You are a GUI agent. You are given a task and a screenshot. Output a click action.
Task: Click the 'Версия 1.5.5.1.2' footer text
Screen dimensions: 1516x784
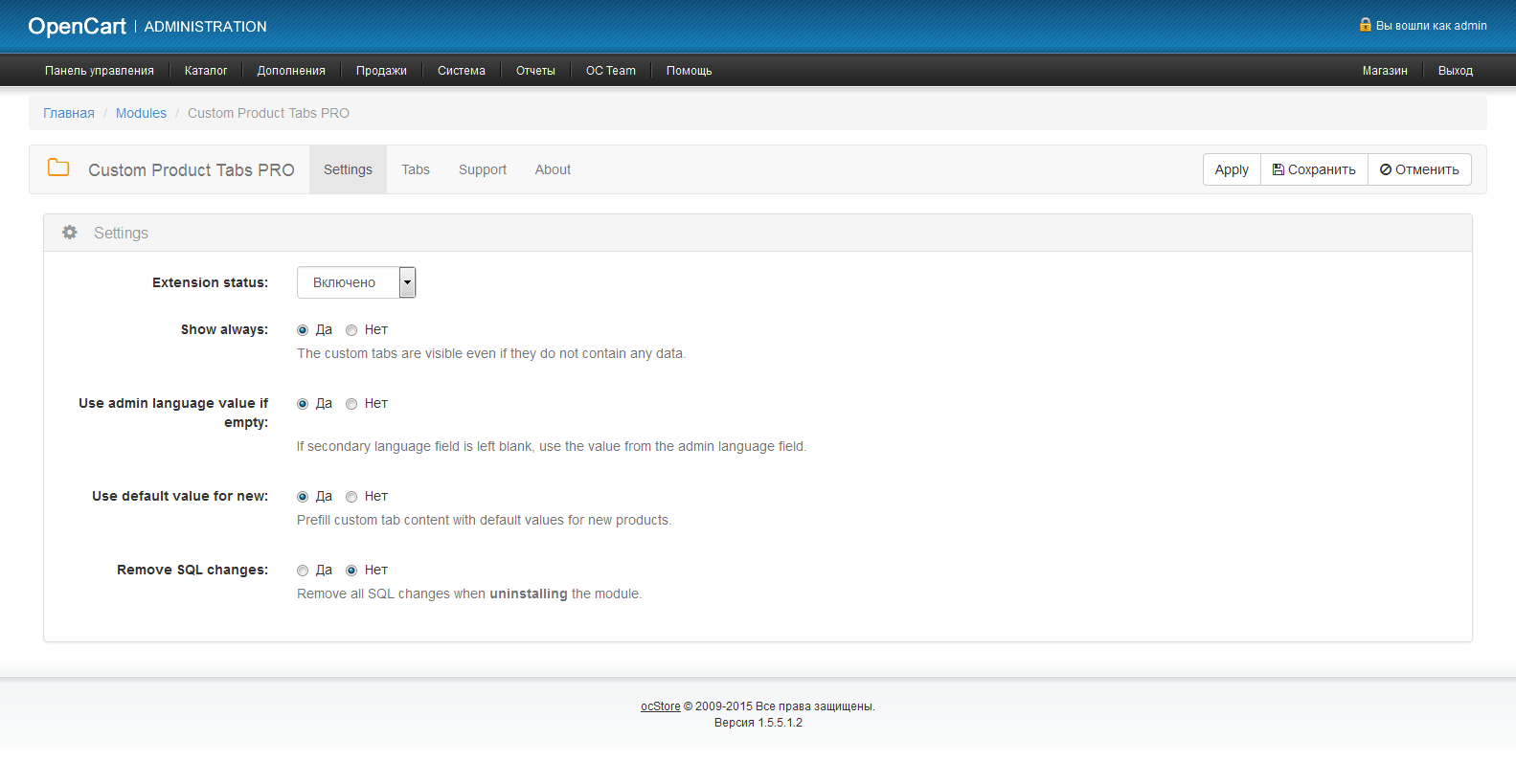click(x=758, y=723)
